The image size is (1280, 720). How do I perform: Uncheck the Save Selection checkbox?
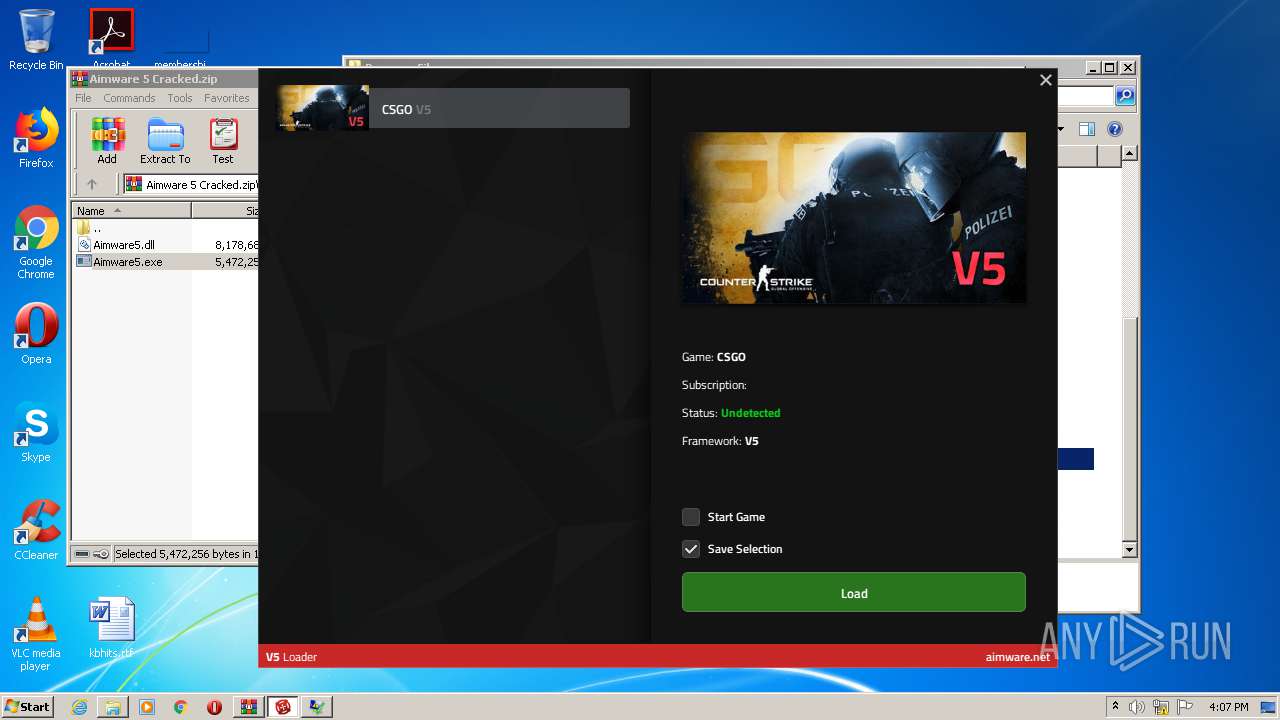tap(691, 549)
